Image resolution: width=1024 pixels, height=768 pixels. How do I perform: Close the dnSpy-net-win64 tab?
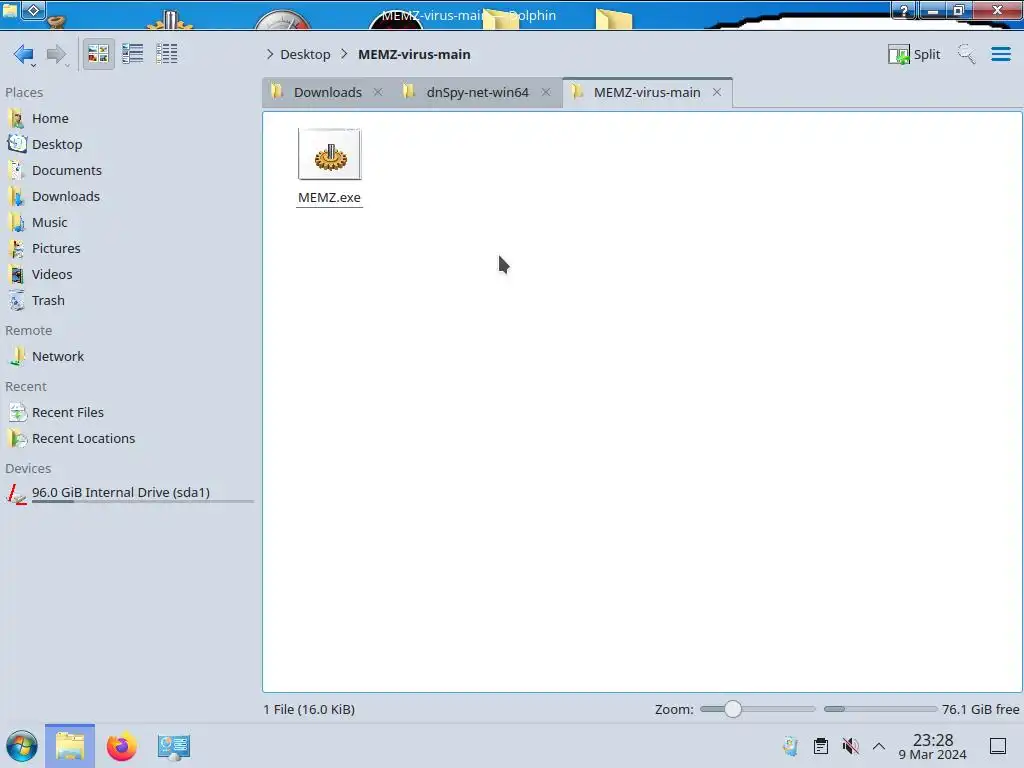coord(546,92)
